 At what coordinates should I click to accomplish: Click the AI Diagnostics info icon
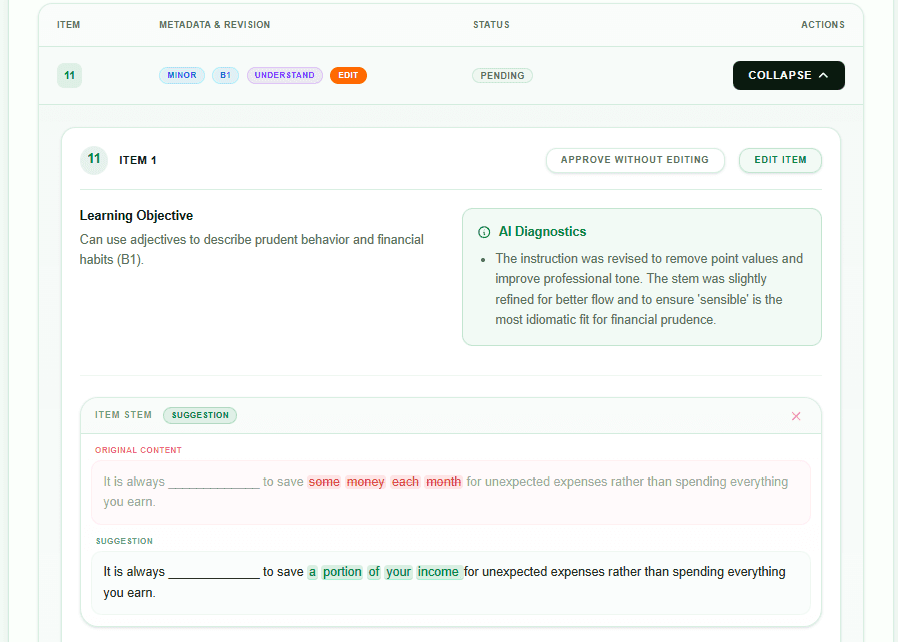coord(484,232)
